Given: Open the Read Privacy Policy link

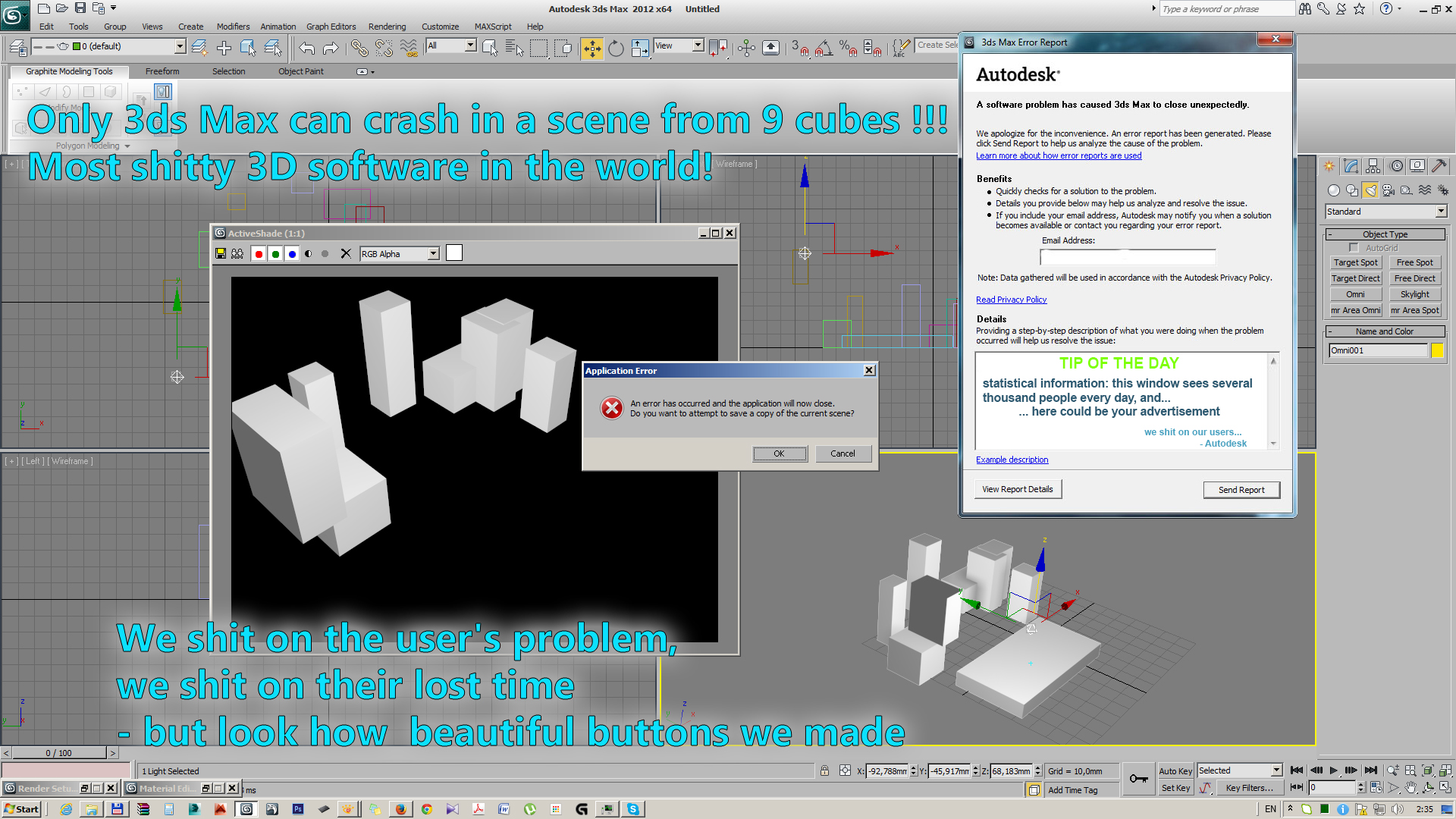Looking at the screenshot, I should 1011,300.
